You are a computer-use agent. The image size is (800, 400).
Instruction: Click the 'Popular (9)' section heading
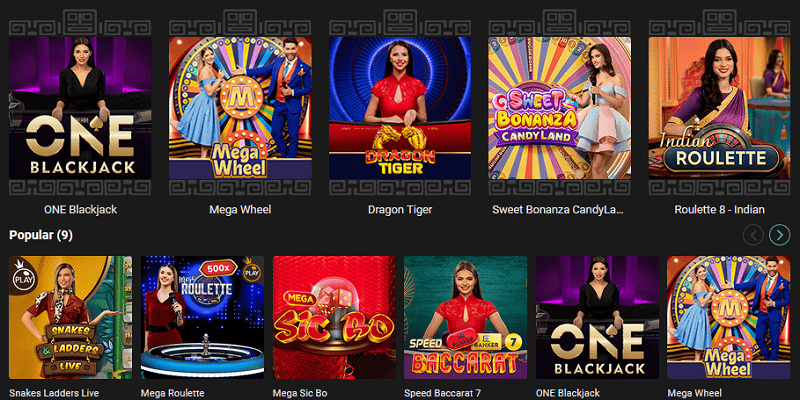click(41, 235)
